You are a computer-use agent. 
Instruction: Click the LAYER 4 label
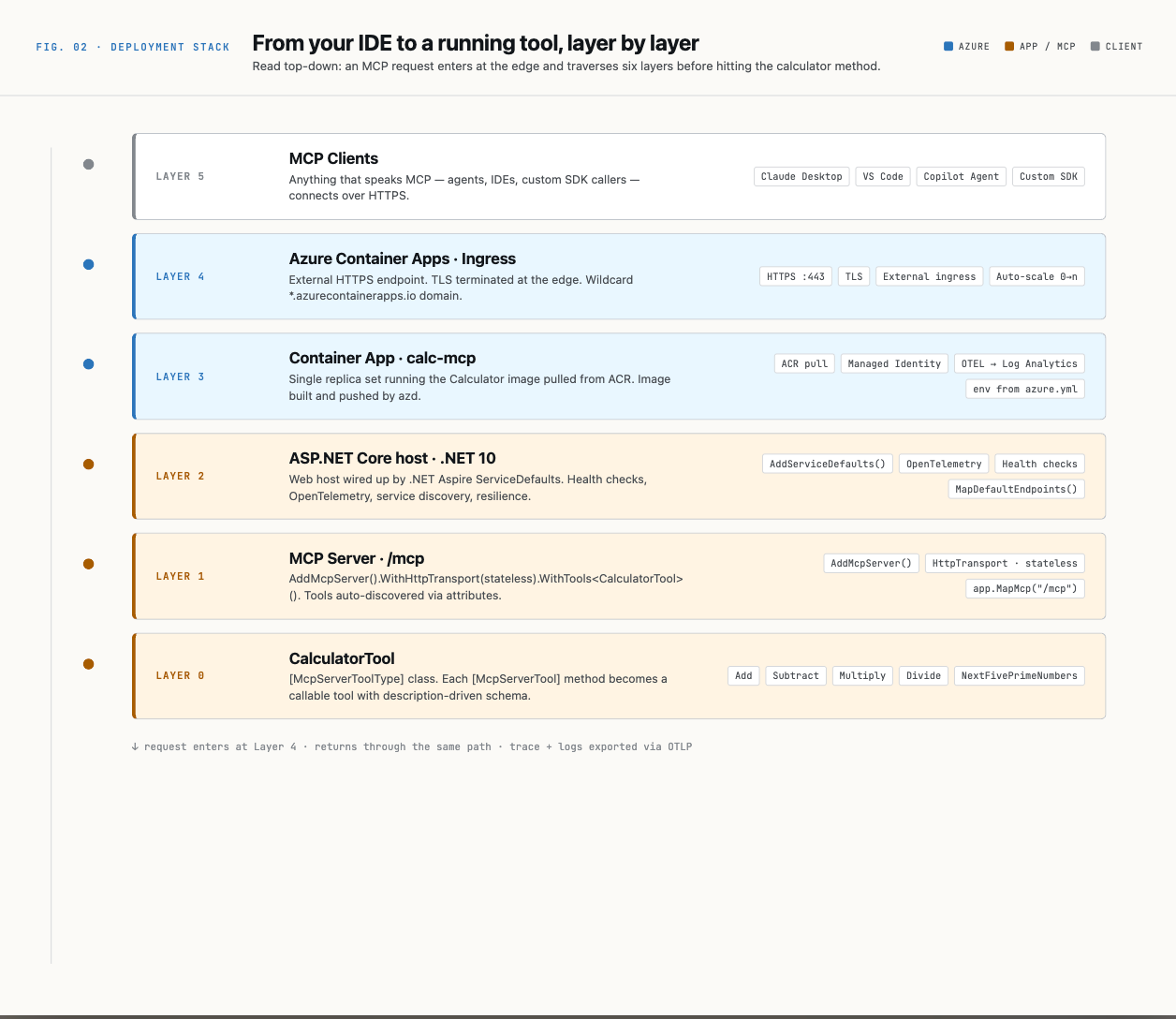[x=180, y=276]
